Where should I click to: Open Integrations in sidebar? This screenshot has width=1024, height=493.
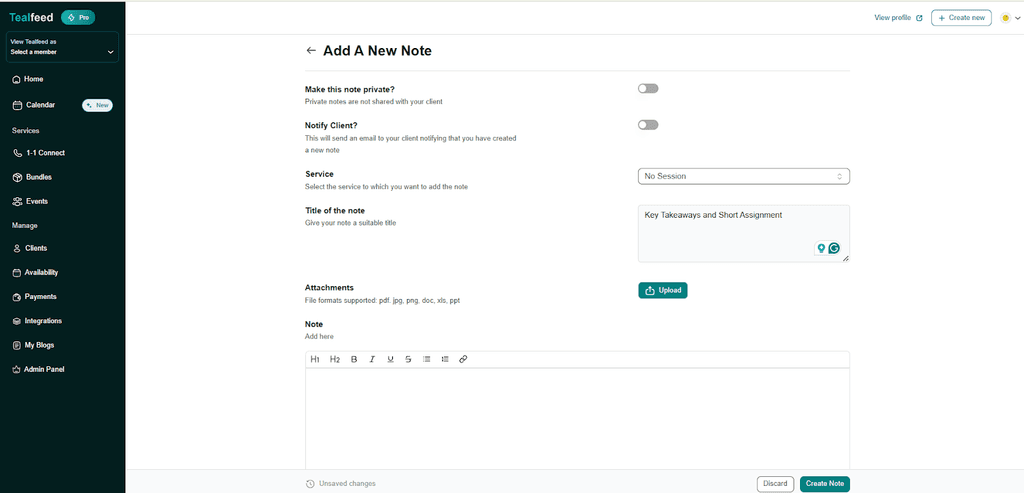pyautogui.click(x=37, y=321)
